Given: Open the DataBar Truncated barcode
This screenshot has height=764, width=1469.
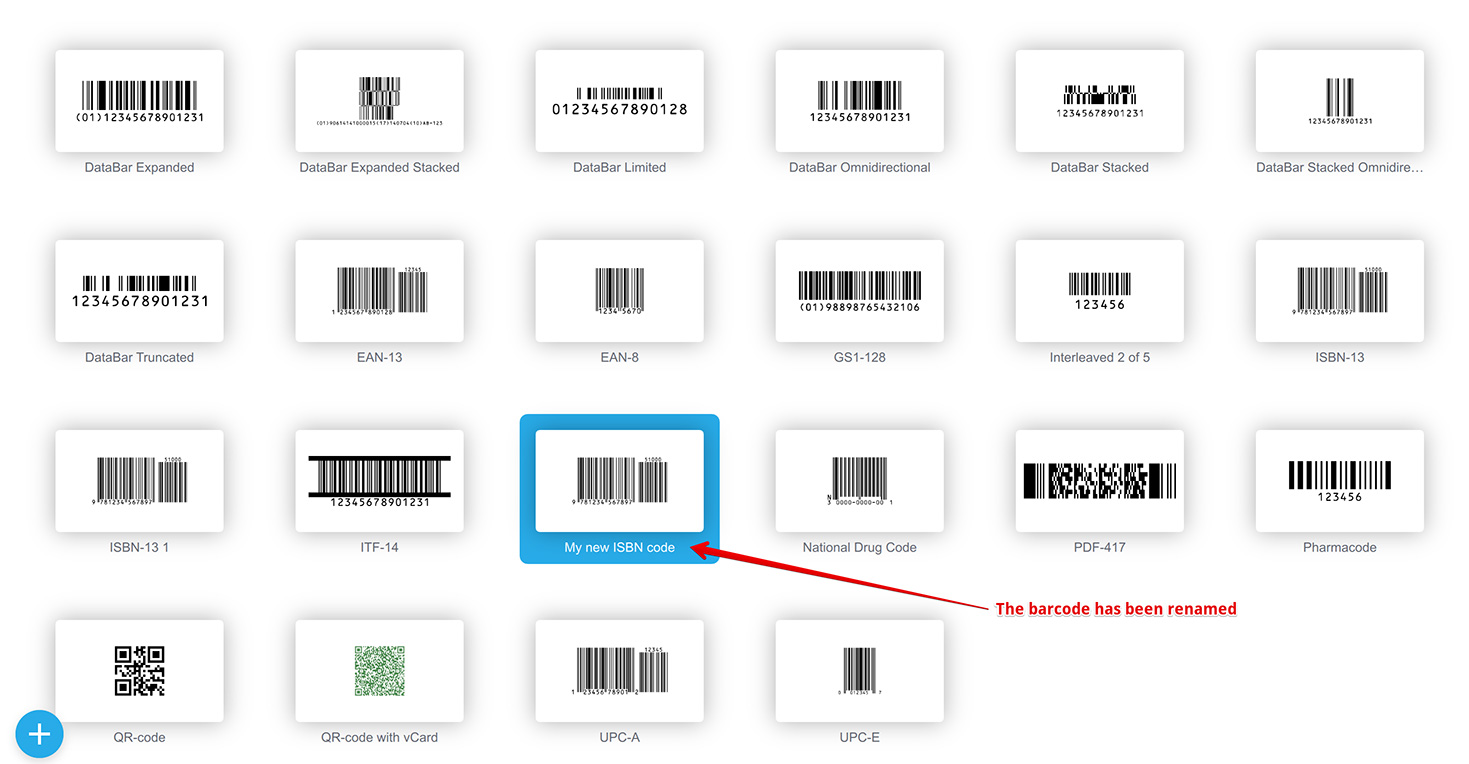Looking at the screenshot, I should click(x=139, y=290).
